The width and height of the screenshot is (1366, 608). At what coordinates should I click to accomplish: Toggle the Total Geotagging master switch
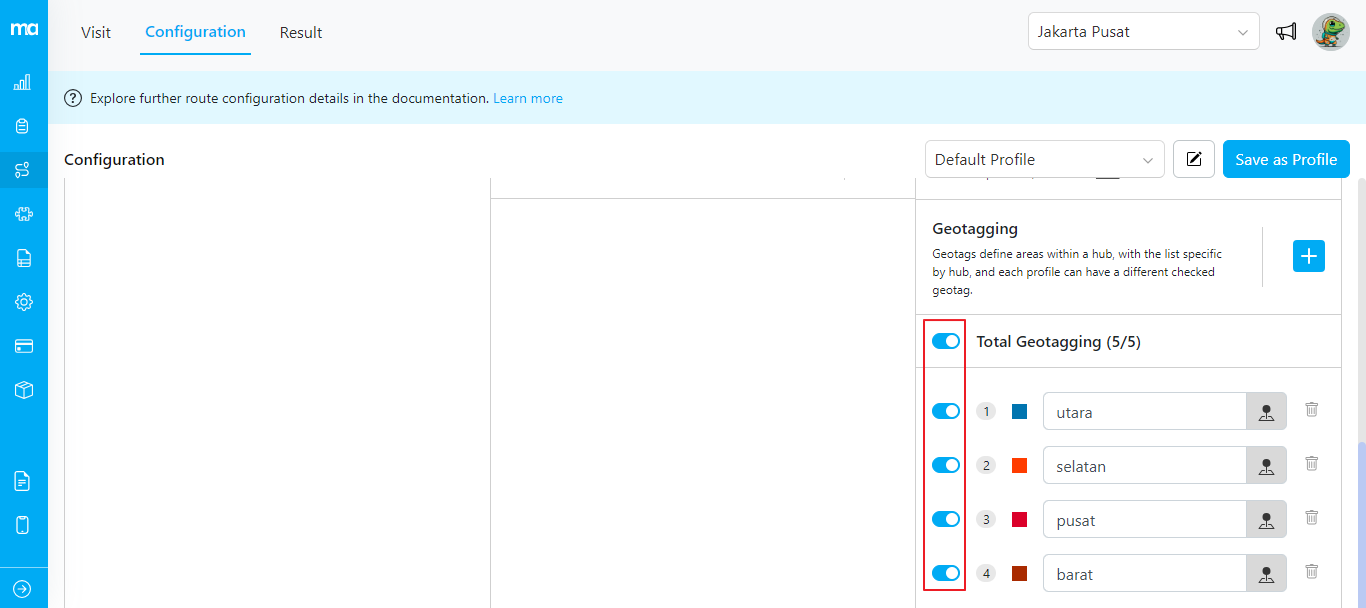click(x=946, y=342)
